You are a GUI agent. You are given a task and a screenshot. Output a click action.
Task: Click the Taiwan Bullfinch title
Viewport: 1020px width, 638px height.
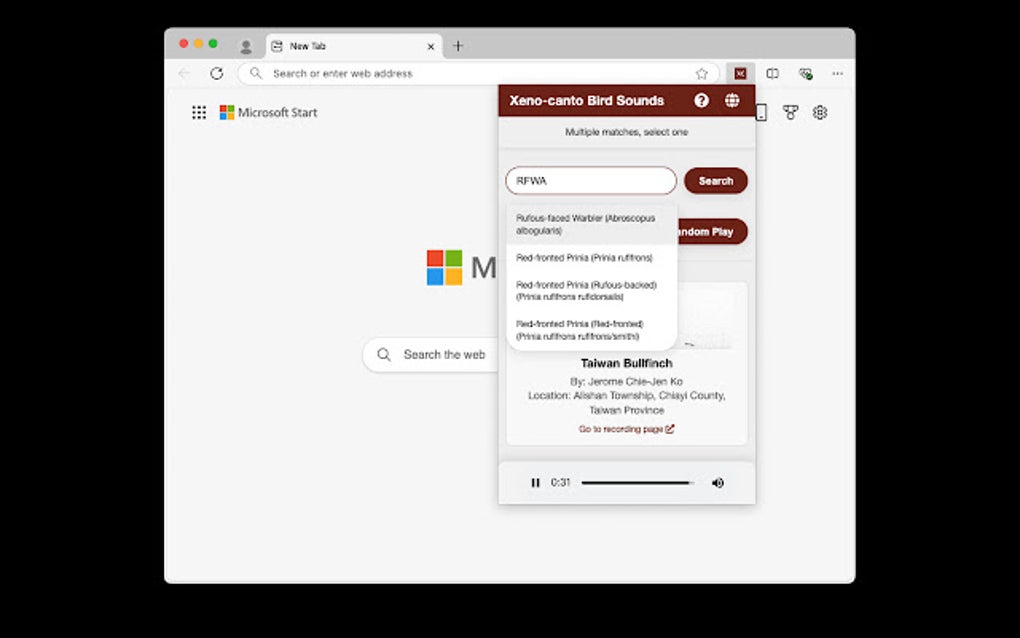(x=626, y=363)
